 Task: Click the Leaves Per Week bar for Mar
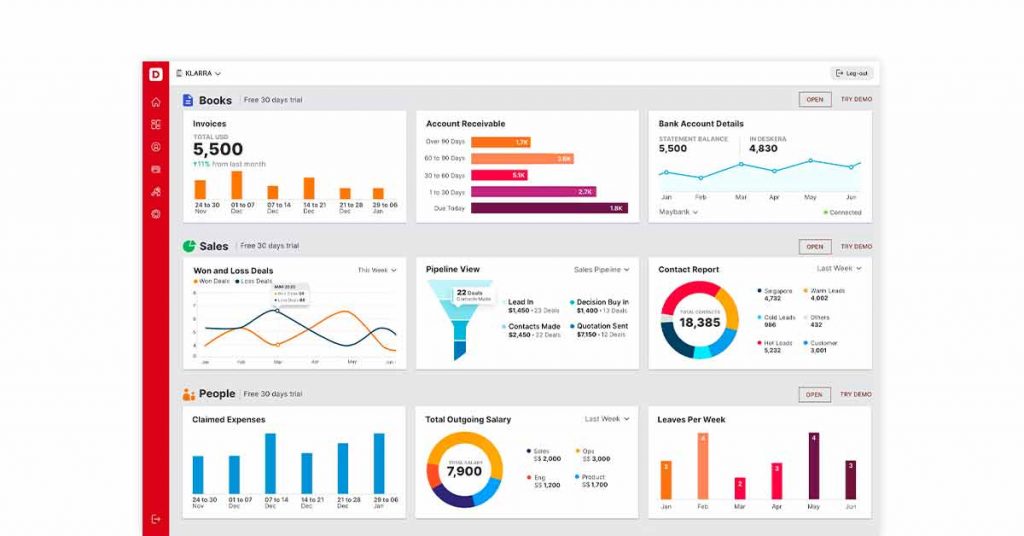coord(740,488)
